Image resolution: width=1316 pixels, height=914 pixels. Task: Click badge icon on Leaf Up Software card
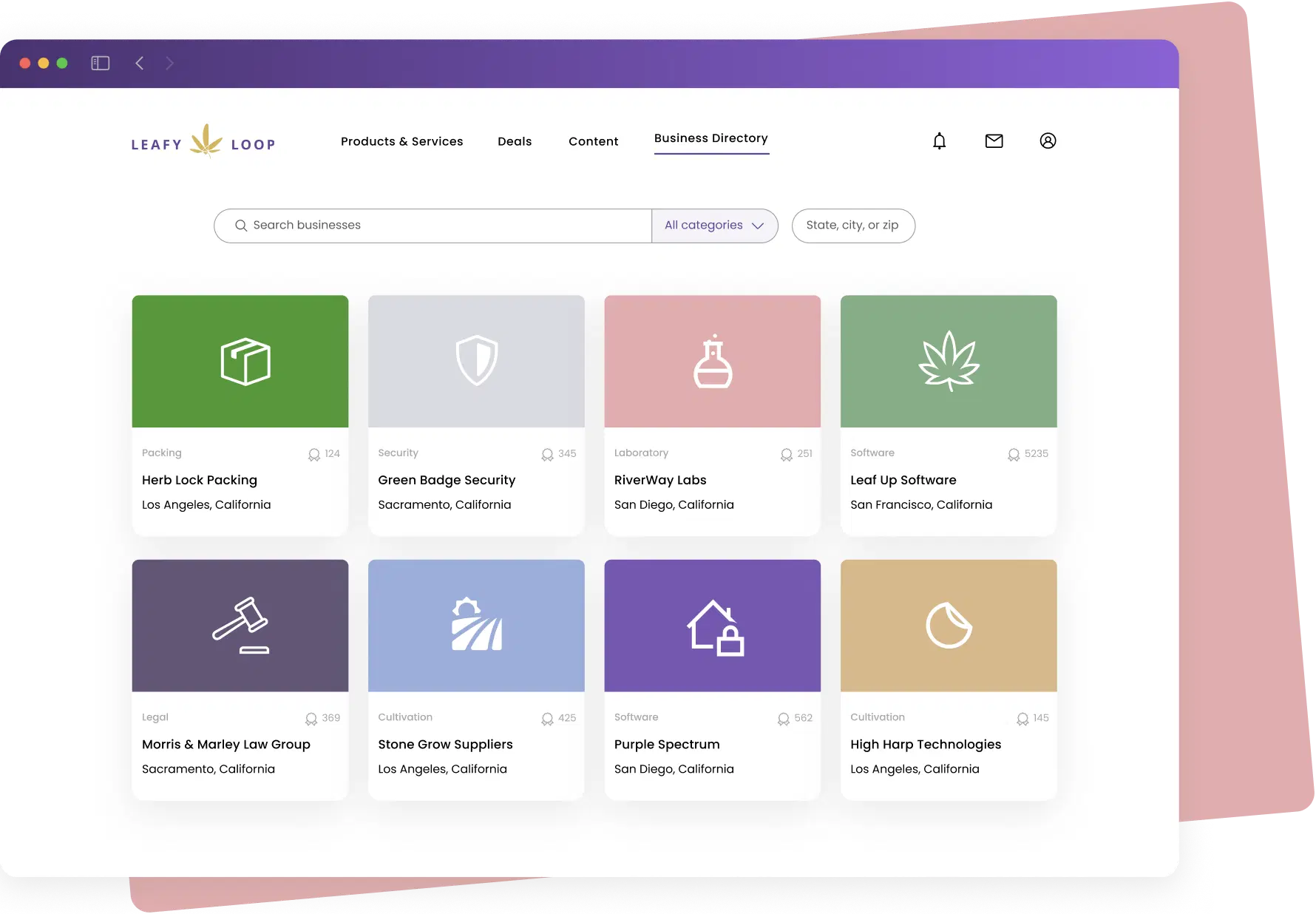[x=1014, y=455]
